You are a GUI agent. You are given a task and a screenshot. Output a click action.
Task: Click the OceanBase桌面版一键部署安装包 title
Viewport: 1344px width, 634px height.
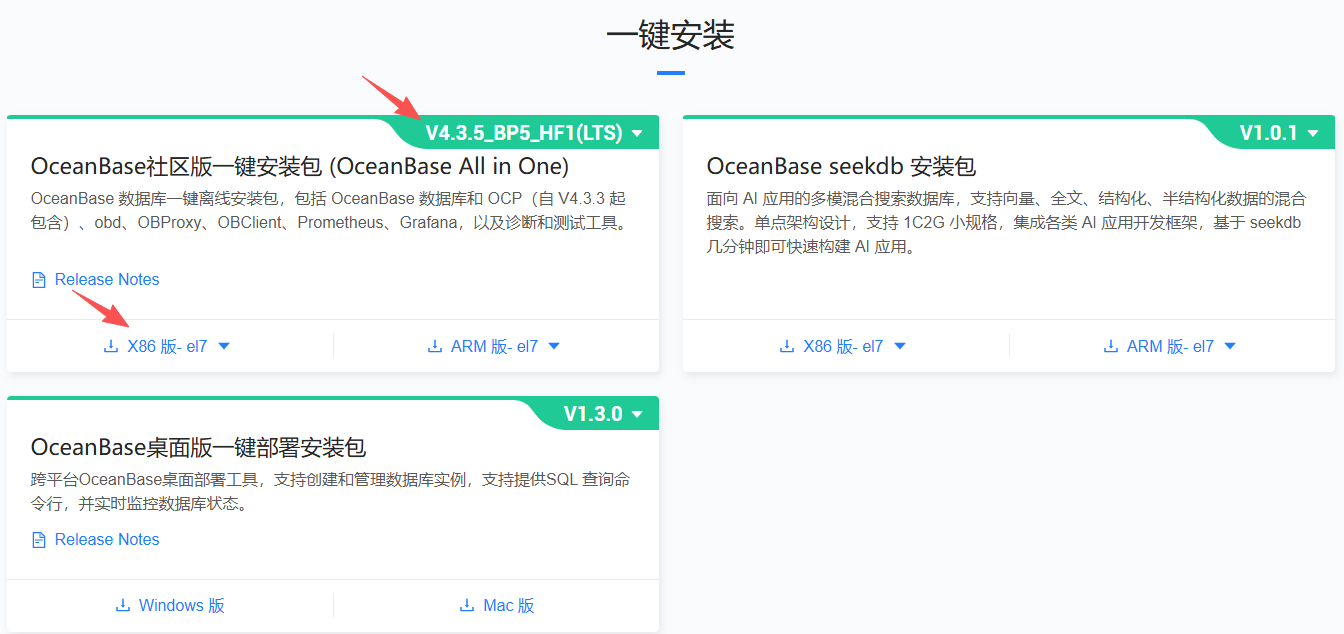pyautogui.click(x=199, y=446)
